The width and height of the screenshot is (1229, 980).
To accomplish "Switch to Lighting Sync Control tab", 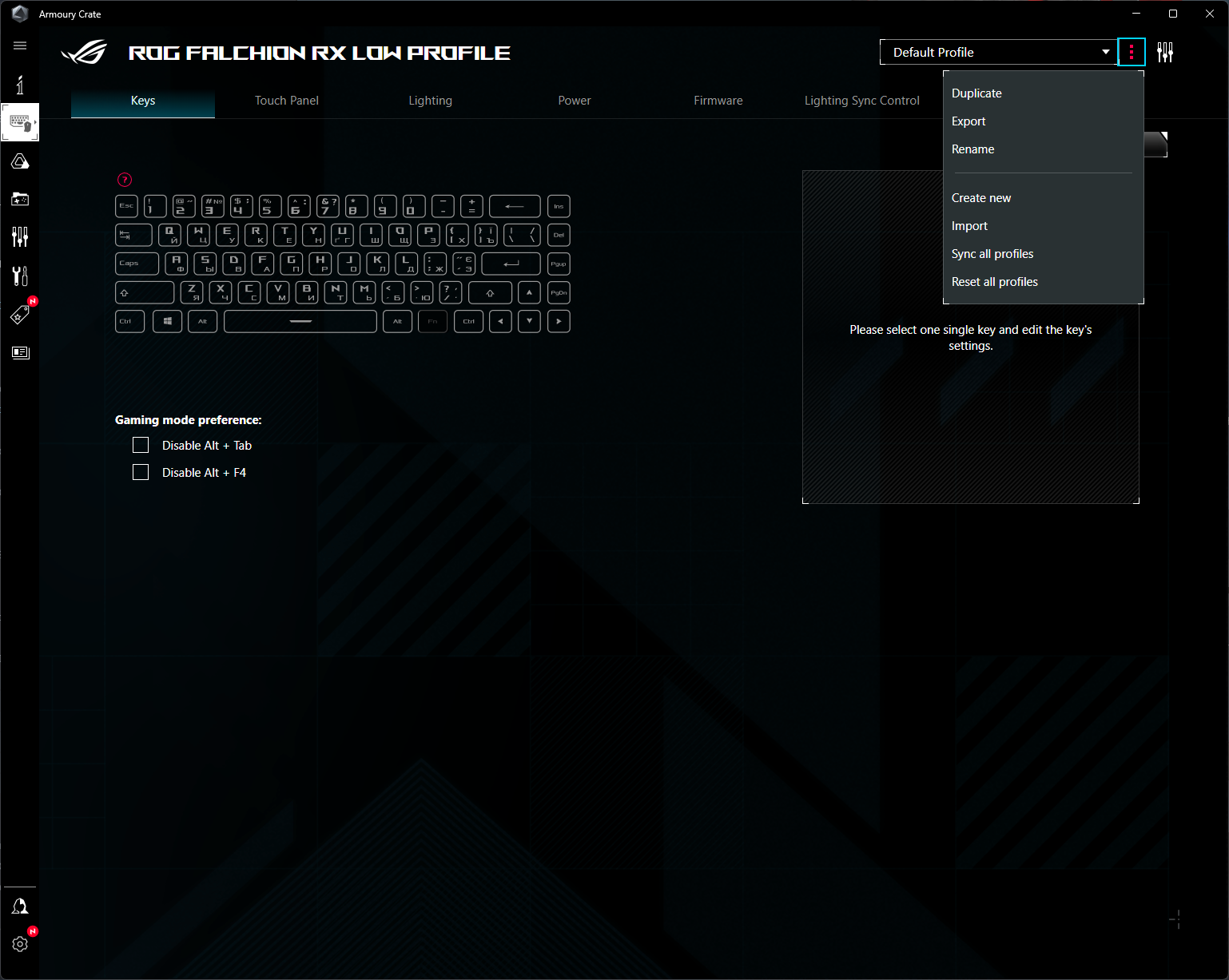I will [862, 101].
